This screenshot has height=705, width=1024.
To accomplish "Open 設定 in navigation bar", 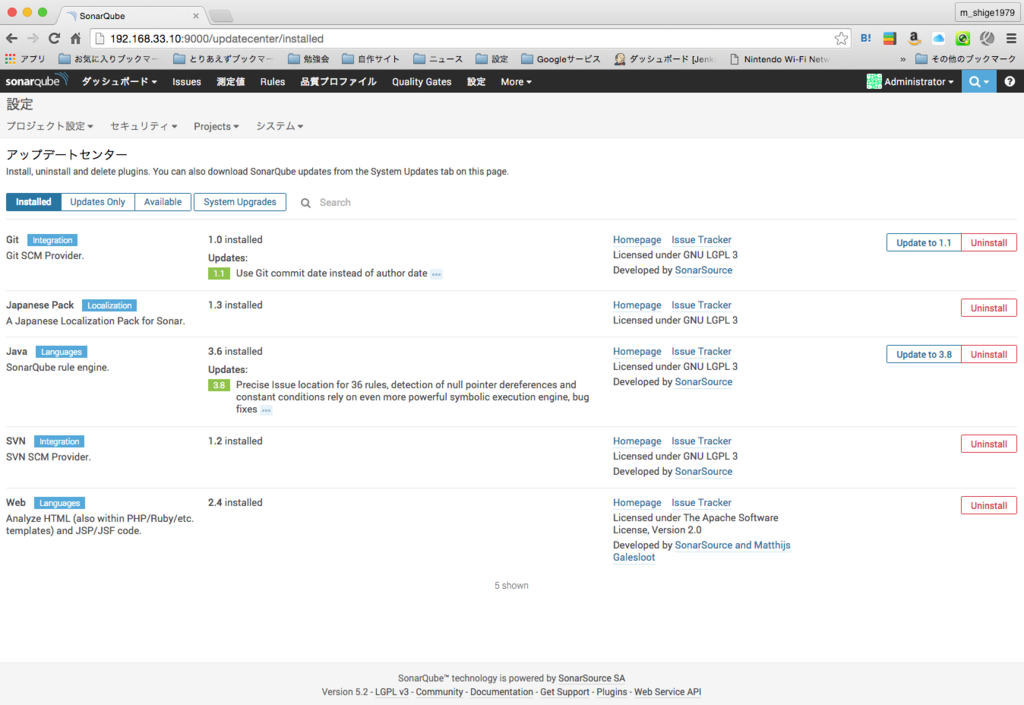I will pos(476,82).
